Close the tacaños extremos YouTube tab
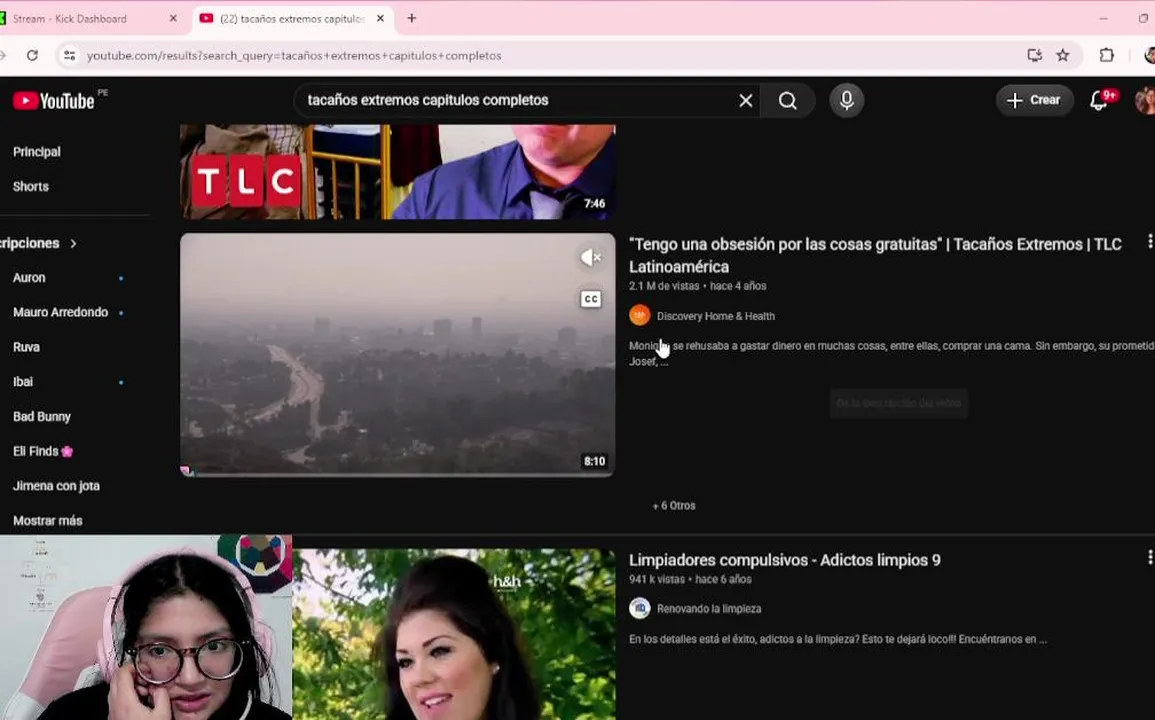This screenshot has width=1155, height=720. coord(380,18)
